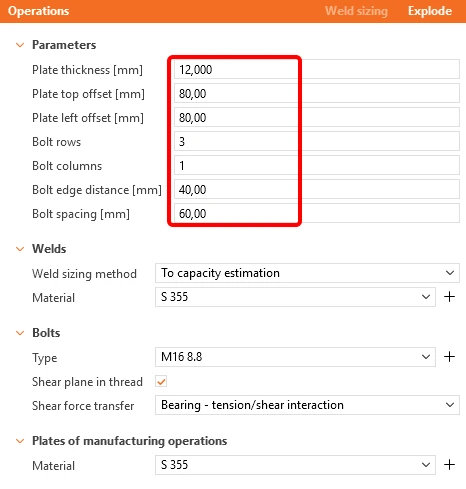Edit the Plate top offset field
The image size is (466, 489).
(317, 93)
